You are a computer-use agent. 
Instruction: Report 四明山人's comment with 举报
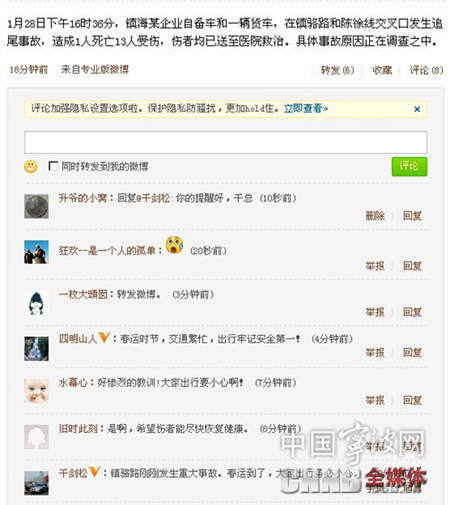(375, 353)
